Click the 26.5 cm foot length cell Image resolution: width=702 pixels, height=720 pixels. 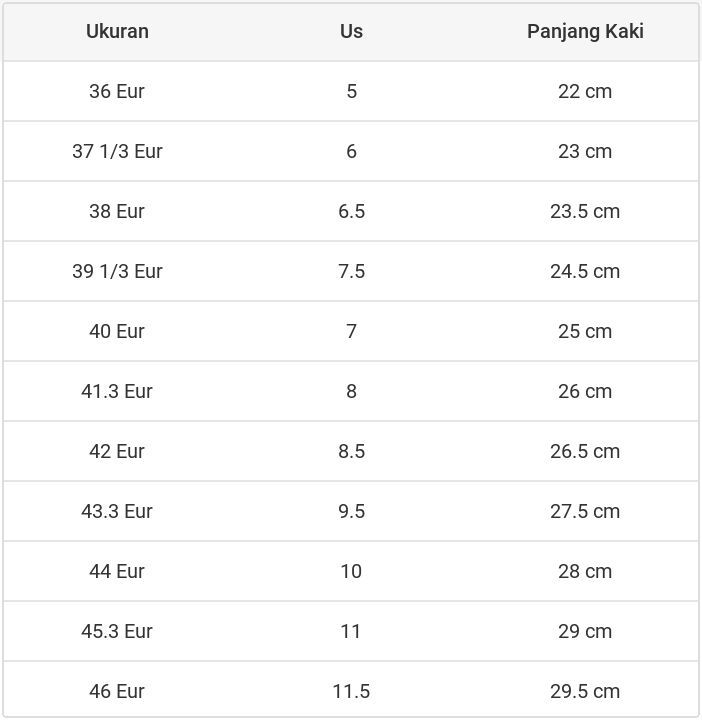point(585,451)
